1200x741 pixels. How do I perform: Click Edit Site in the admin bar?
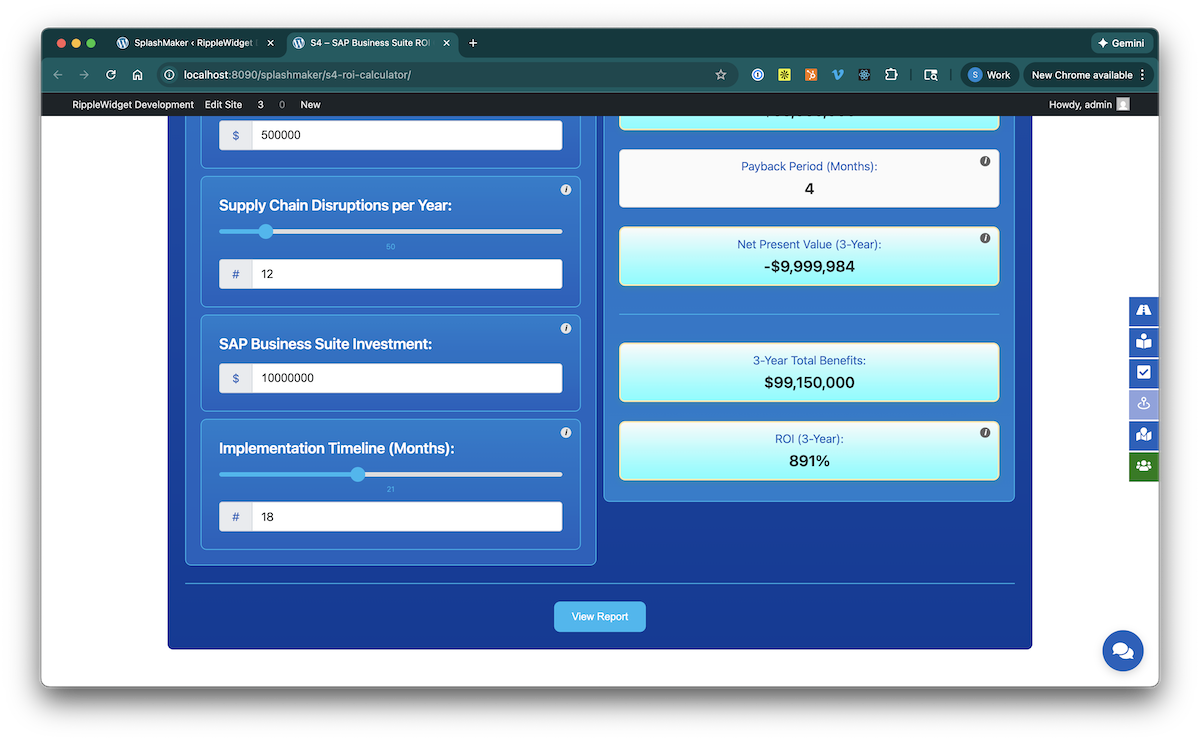point(223,105)
